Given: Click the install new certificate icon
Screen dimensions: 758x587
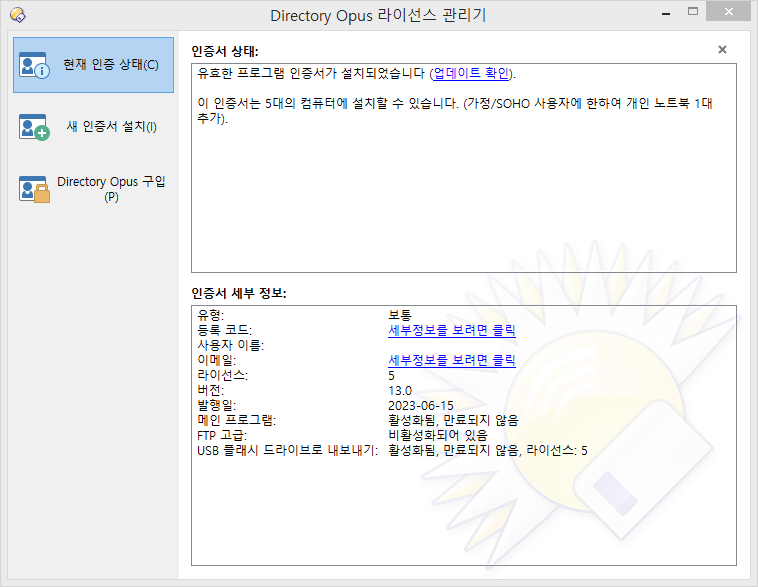Looking at the screenshot, I should click(34, 127).
